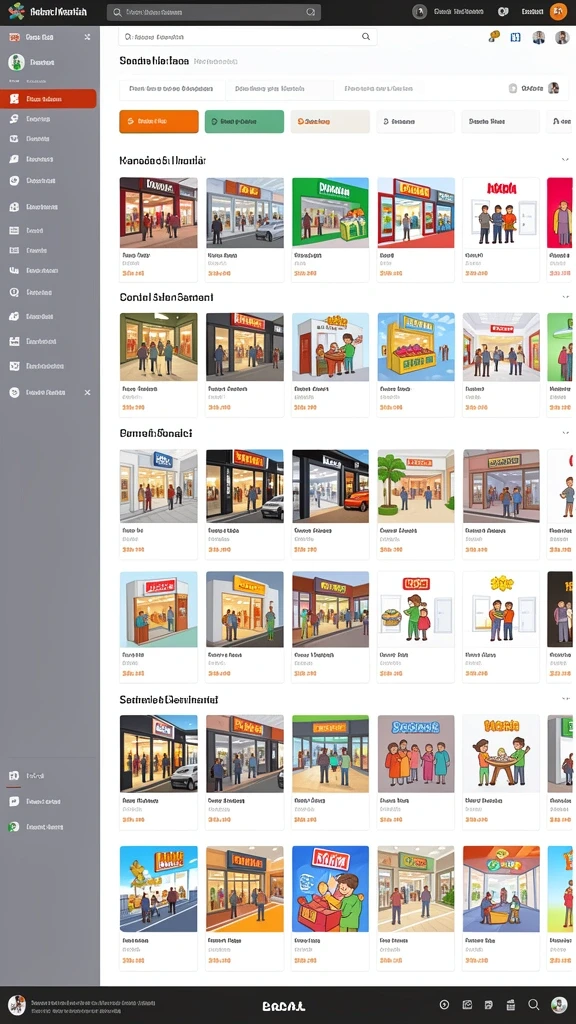Image resolution: width=576 pixels, height=1024 pixels.
Task: Select the highlighted orange-red sidebar item
Action: pyautogui.click(x=48, y=99)
